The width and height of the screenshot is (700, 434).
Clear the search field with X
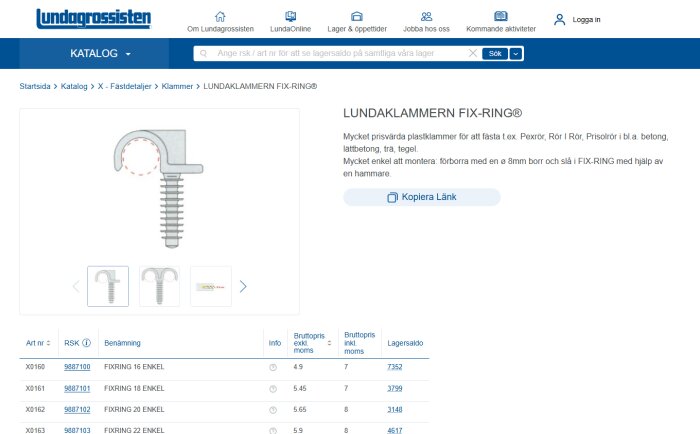[473, 53]
